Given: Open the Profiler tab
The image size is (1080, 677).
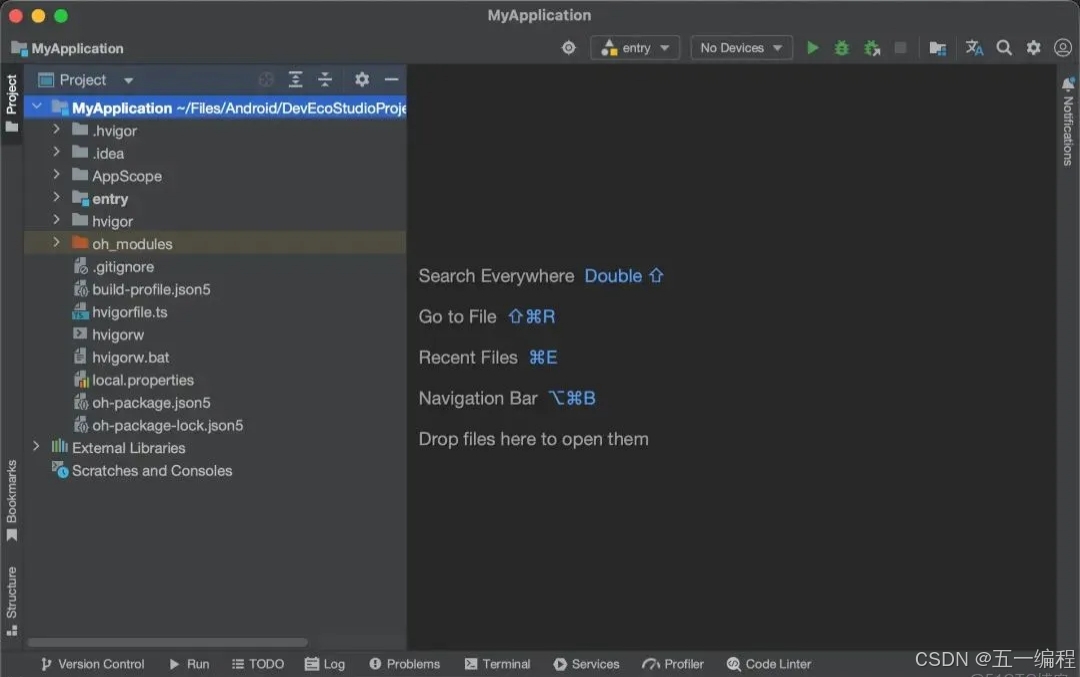Looking at the screenshot, I should pos(673,664).
